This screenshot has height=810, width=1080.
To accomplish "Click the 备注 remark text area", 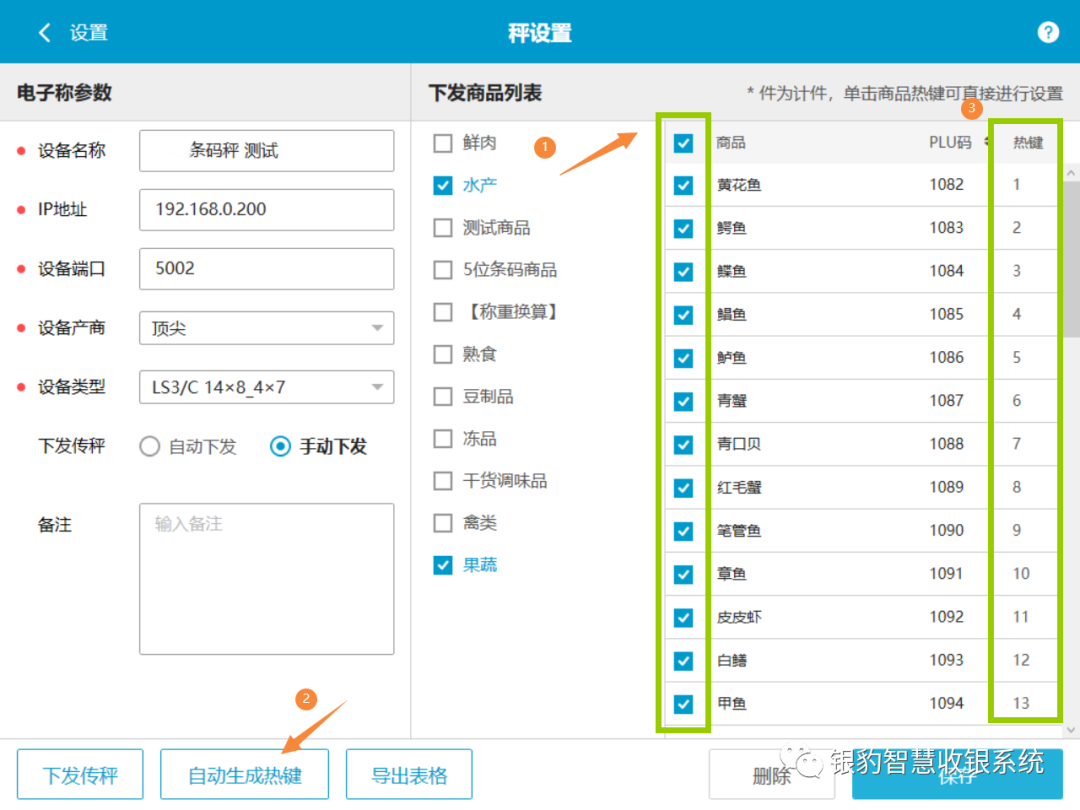I will point(266,578).
